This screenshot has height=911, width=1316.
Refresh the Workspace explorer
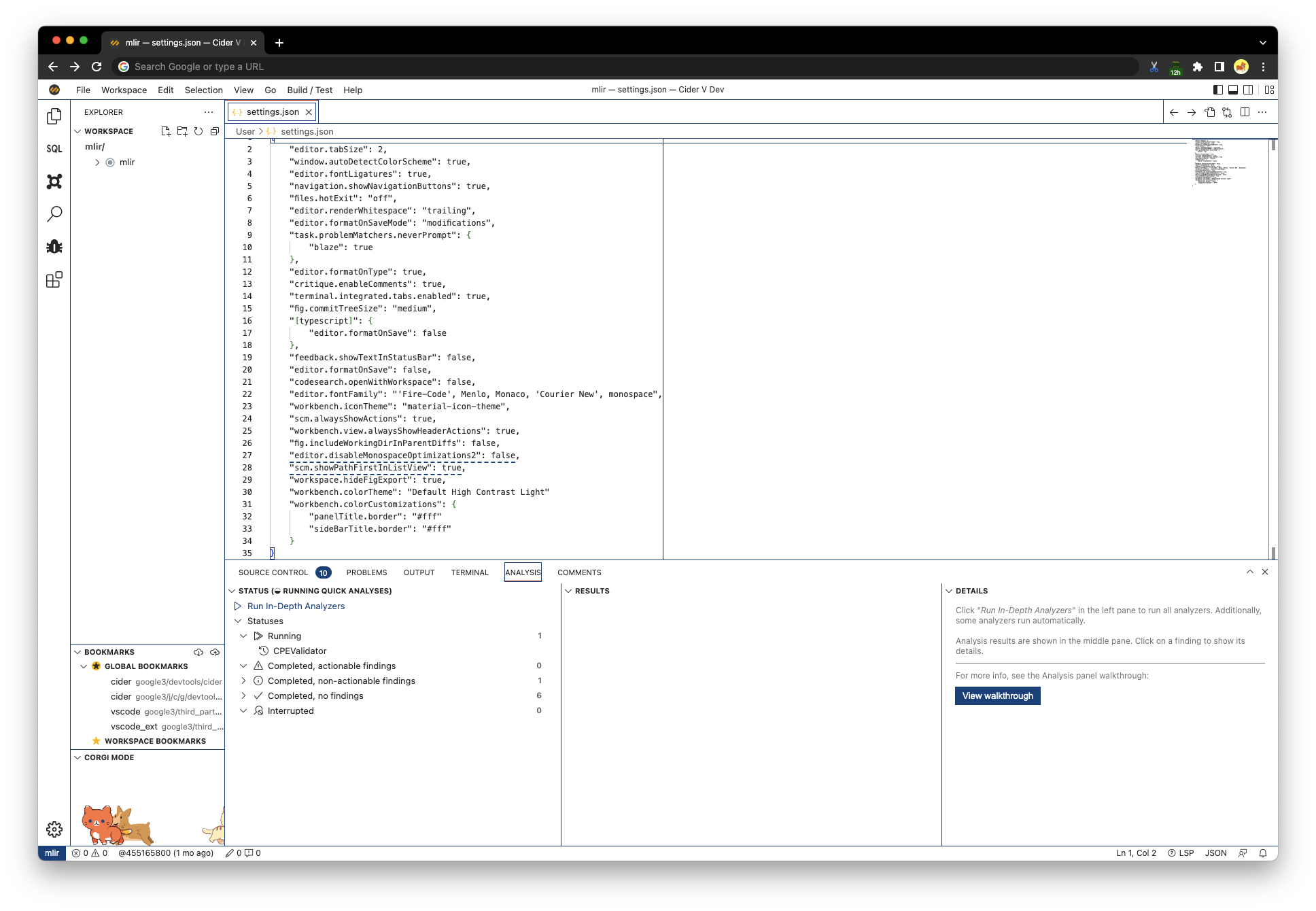point(198,131)
